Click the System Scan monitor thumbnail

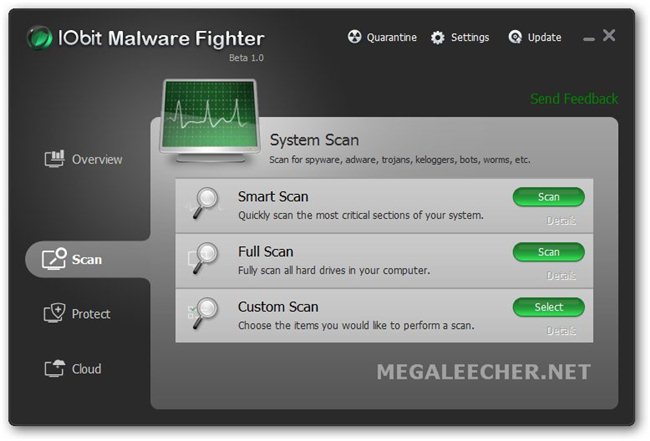point(210,121)
